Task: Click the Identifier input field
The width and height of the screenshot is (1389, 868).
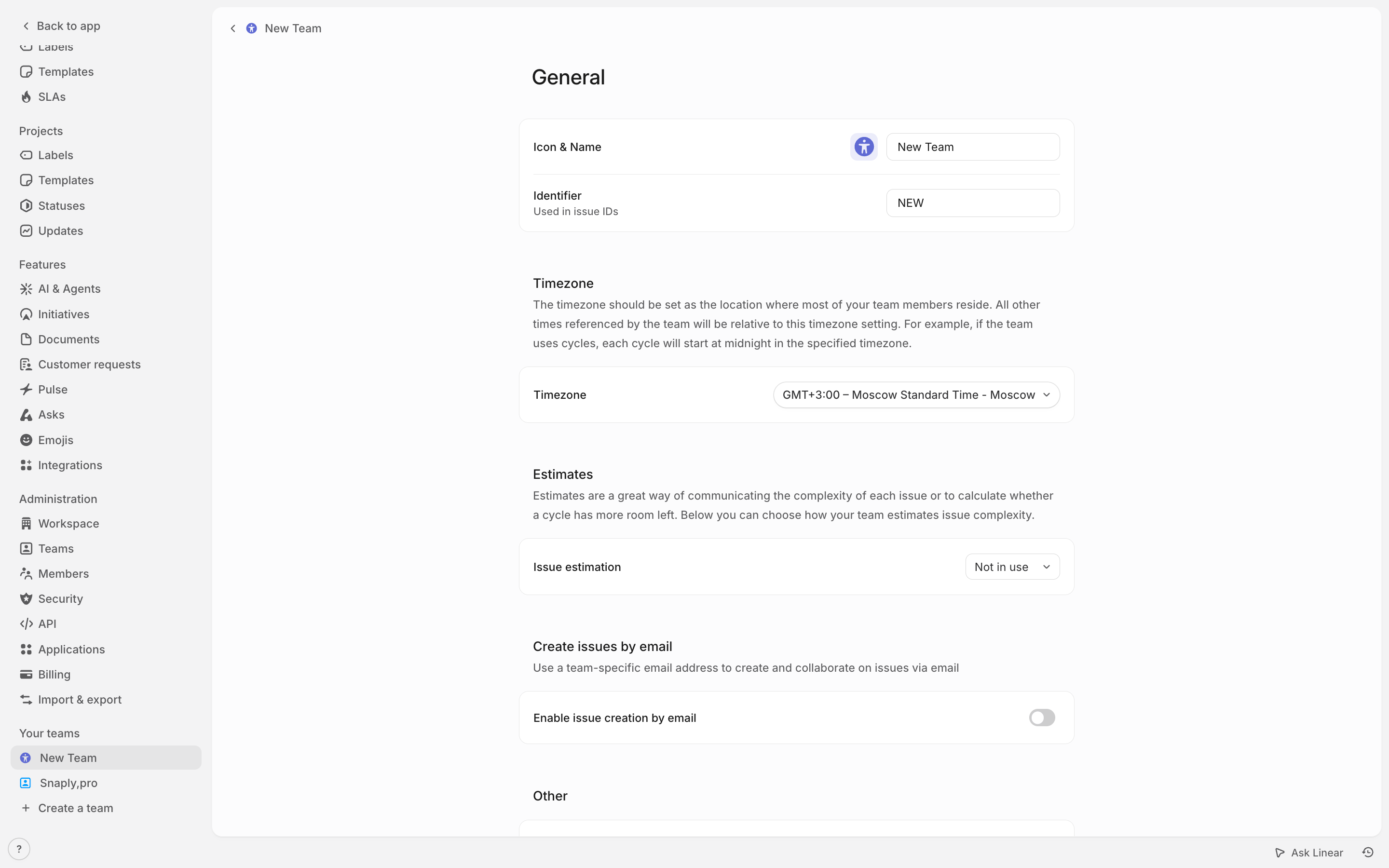Action: pyautogui.click(x=973, y=203)
